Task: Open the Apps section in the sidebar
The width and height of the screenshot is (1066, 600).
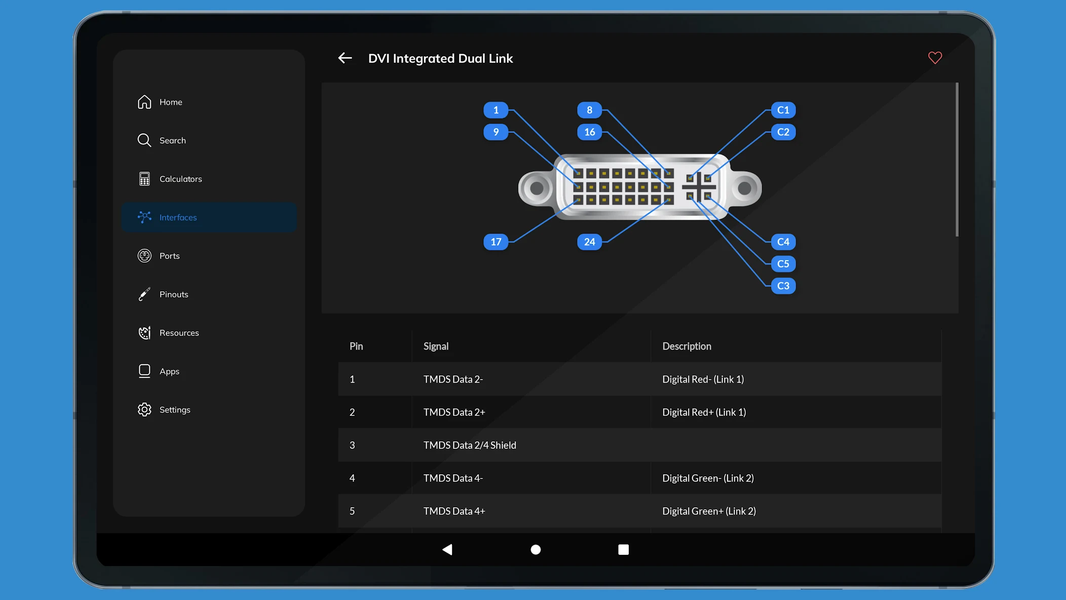Action: coord(170,370)
